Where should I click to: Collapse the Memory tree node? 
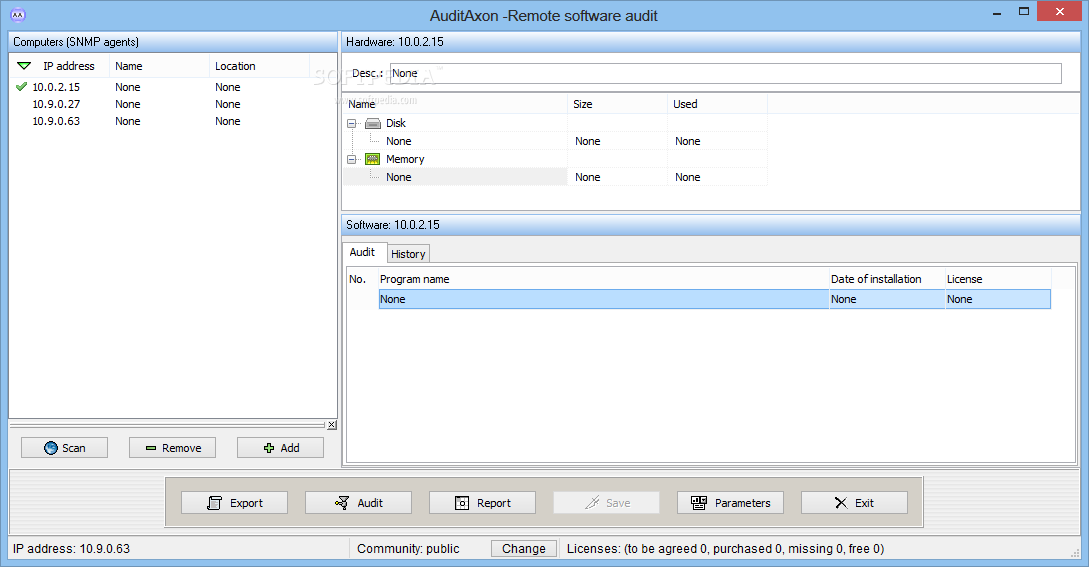tap(351, 159)
